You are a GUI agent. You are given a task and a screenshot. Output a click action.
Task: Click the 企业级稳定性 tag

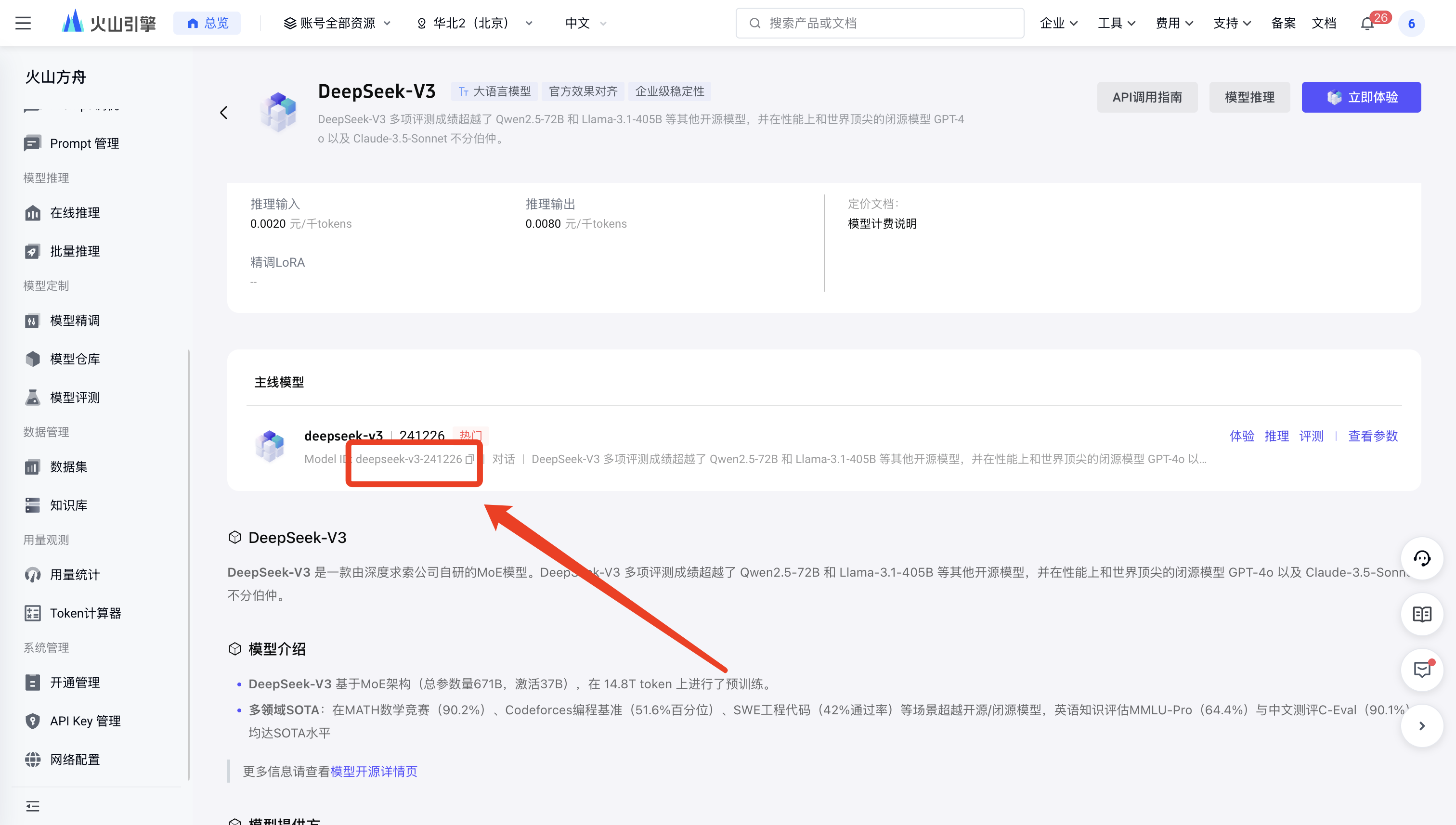point(669,92)
